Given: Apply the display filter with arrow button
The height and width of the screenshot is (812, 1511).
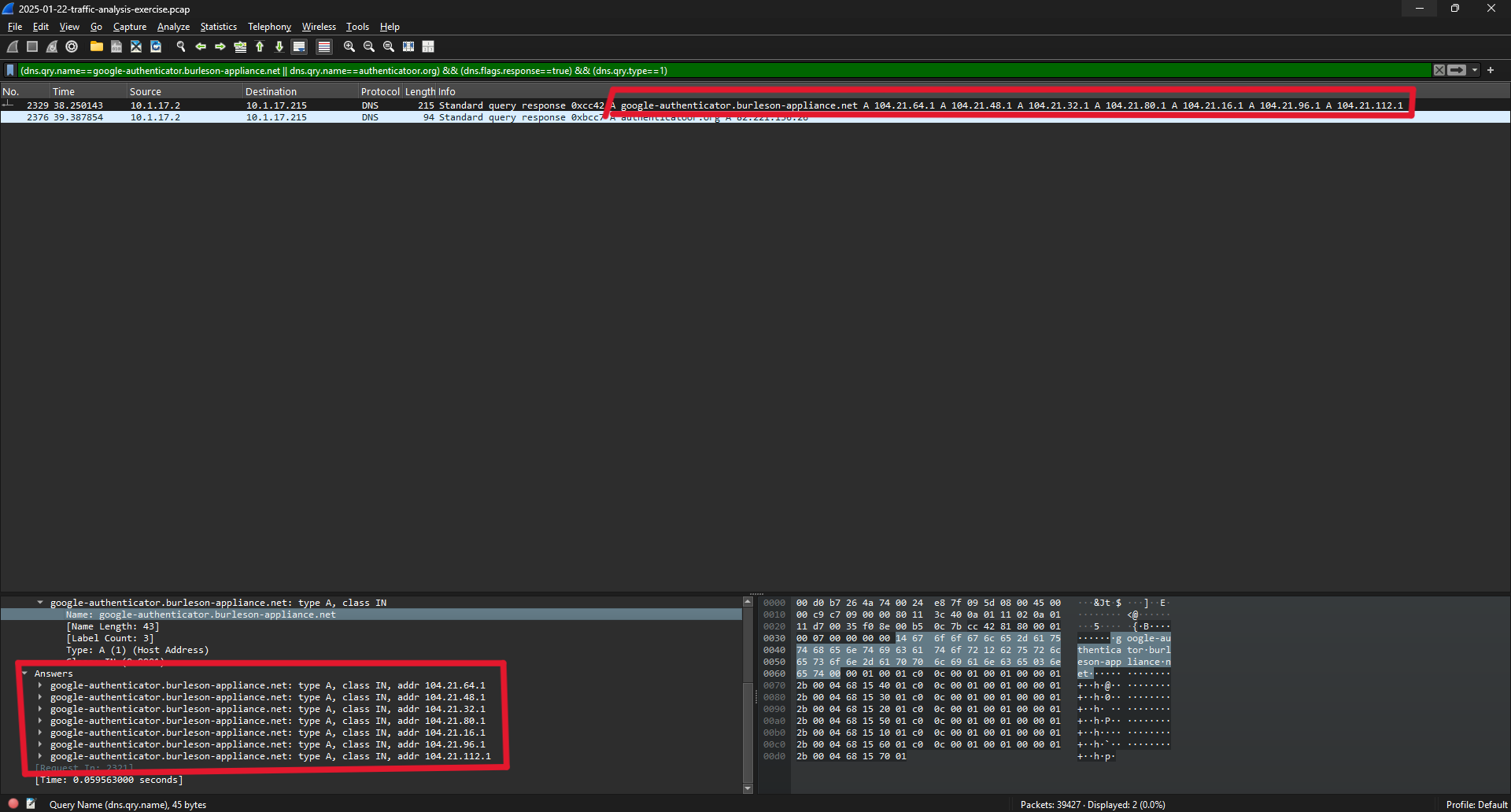Looking at the screenshot, I should 1457,71.
